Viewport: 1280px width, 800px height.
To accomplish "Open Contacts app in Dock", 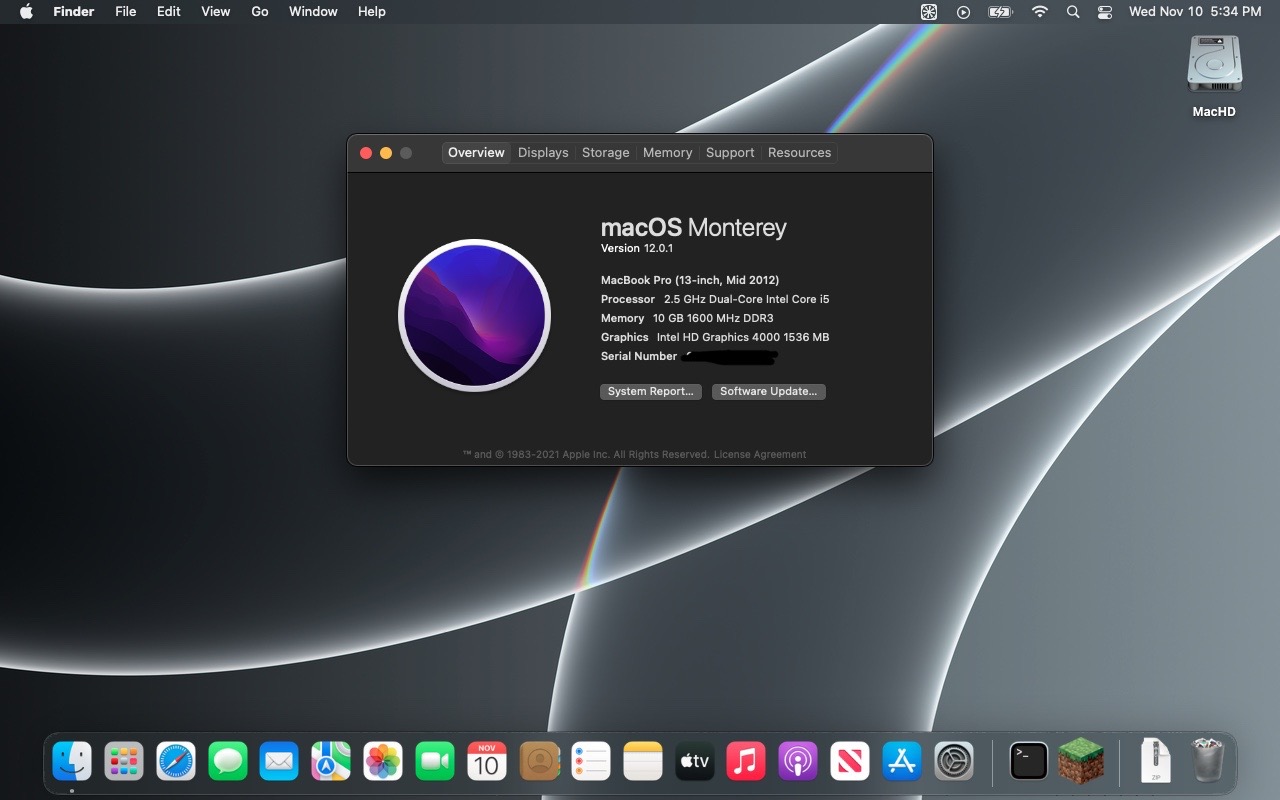I will tap(539, 762).
